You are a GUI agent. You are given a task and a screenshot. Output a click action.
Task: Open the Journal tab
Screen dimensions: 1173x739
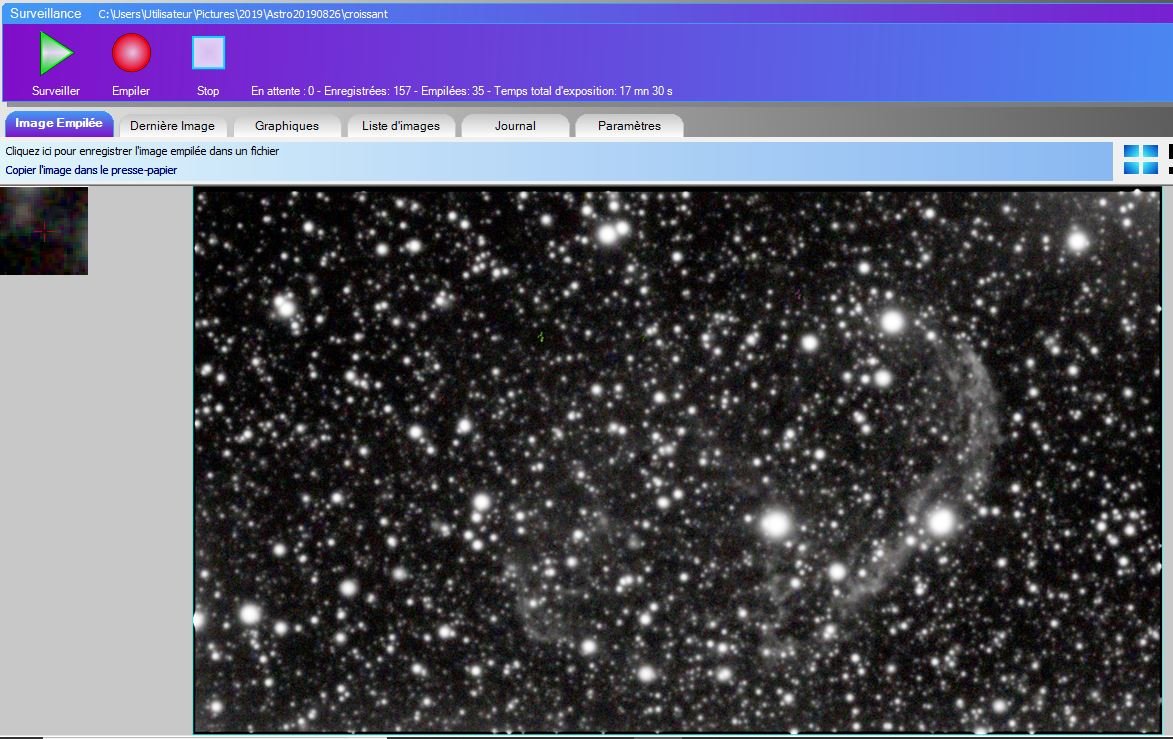point(515,126)
